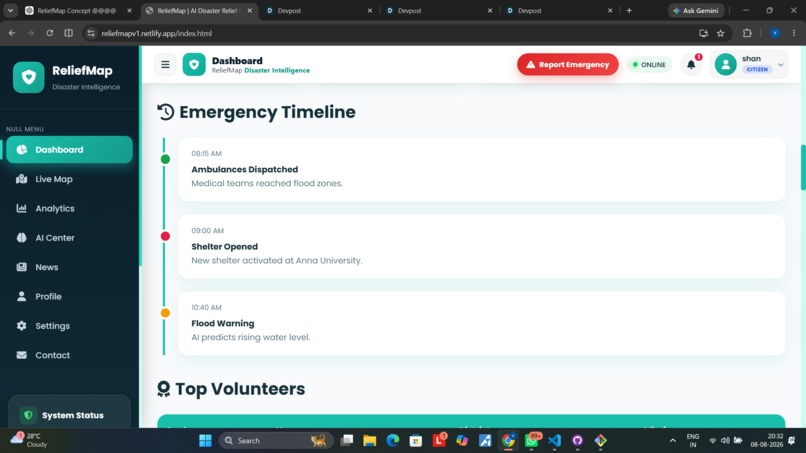This screenshot has width=806, height=453.
Task: Click the Live Map map icon
Action: pyautogui.click(x=22, y=179)
